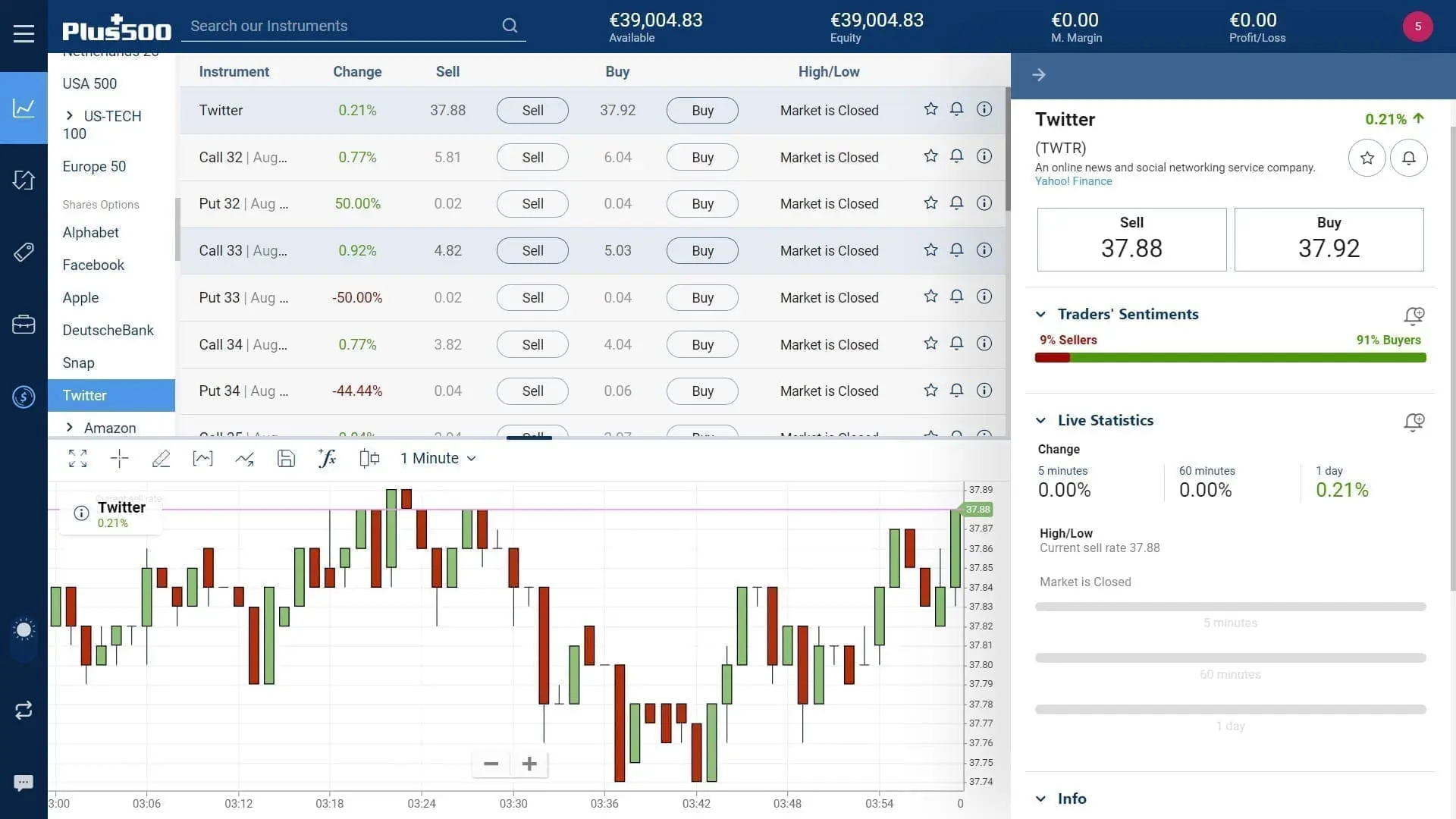This screenshot has width=1456, height=819.
Task: Open the chart drawing pencil tool
Action: pyautogui.click(x=161, y=458)
